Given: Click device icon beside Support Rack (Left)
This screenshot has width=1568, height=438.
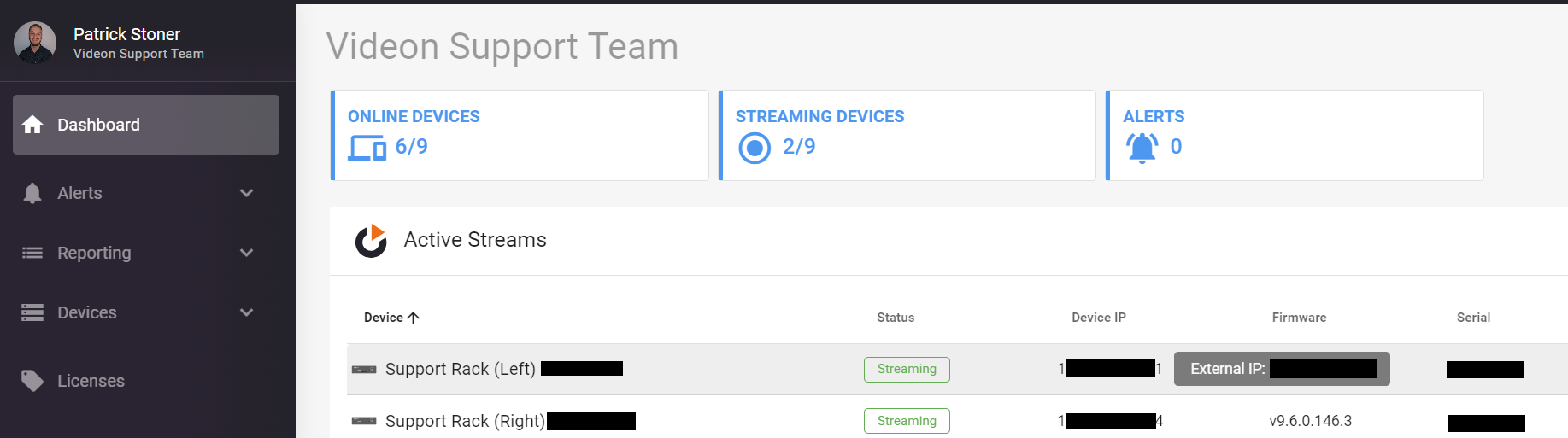Looking at the screenshot, I should click(x=364, y=370).
